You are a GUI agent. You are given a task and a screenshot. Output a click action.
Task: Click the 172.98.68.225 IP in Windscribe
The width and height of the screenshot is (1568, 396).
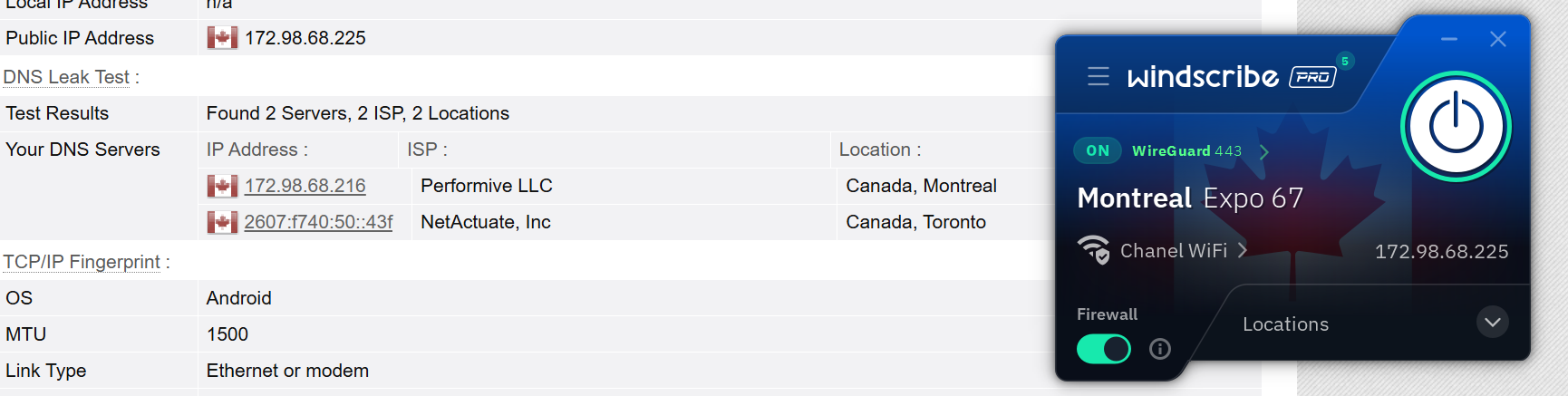(x=1441, y=251)
